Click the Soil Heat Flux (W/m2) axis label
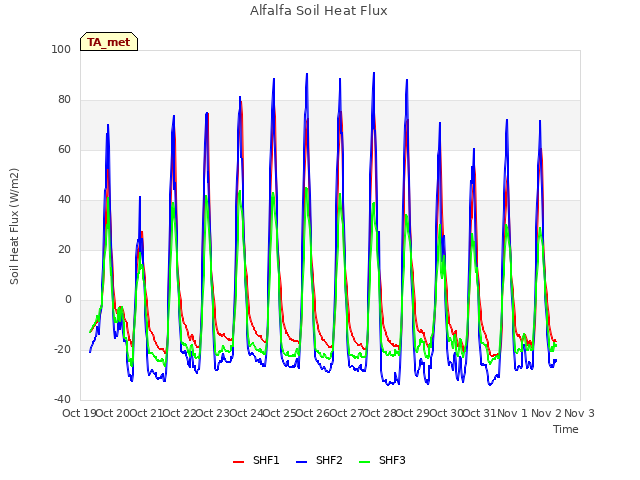 [x=14, y=226]
